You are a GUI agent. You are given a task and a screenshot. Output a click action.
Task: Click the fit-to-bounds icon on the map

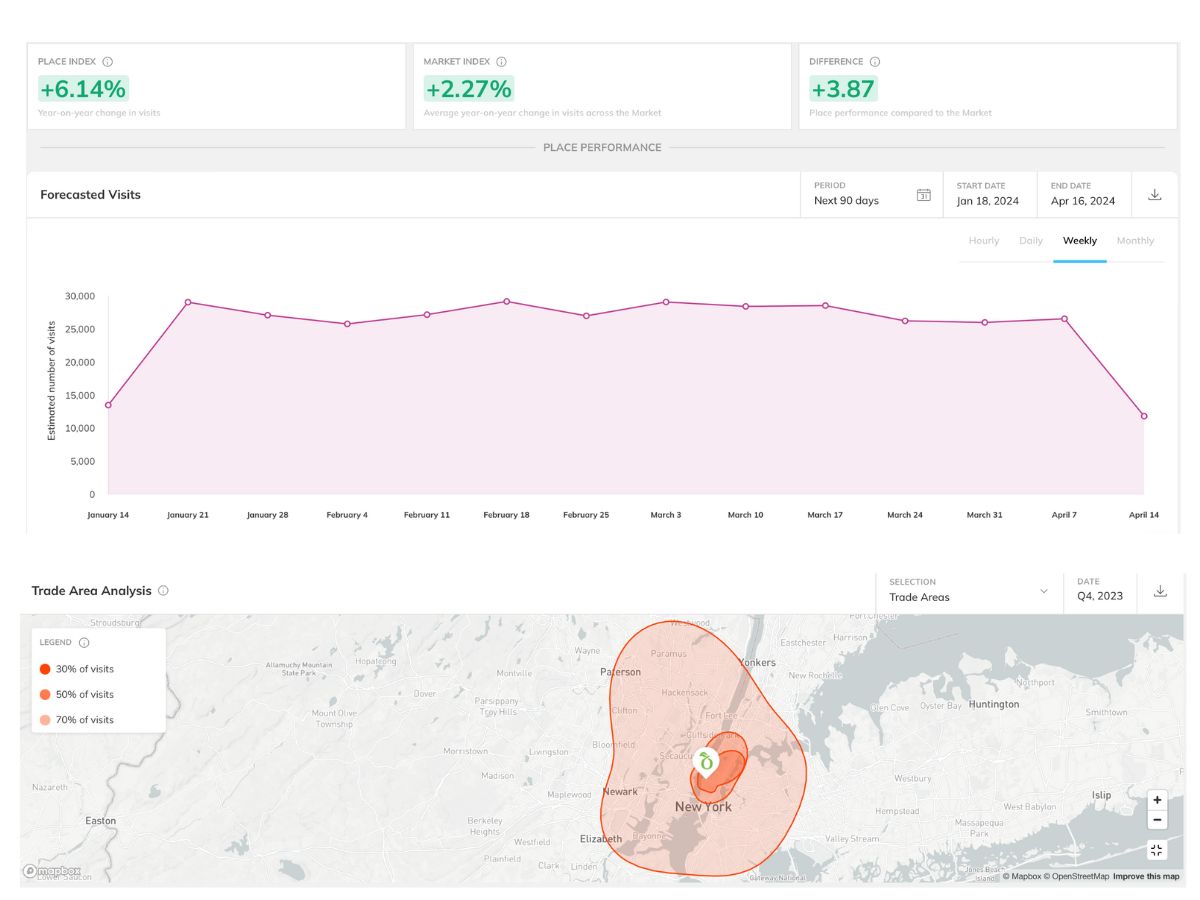click(1156, 849)
